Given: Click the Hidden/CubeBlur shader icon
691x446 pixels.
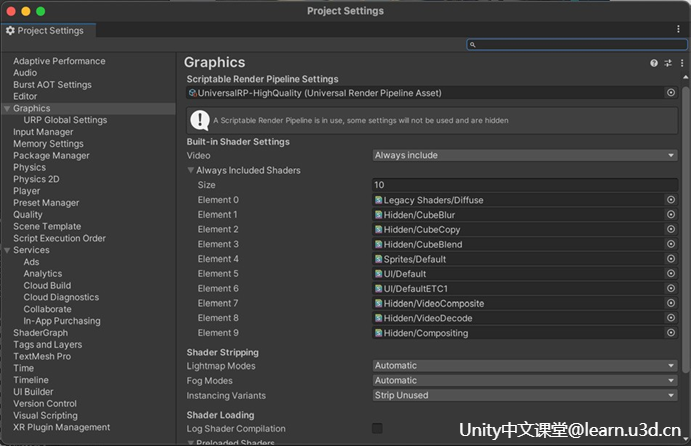Looking at the screenshot, I should click(379, 215).
